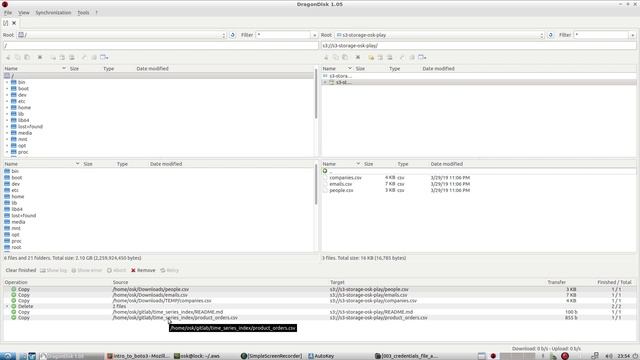Click the red recording icon in system tray
This screenshot has height=360, width=640.
coord(565,356)
